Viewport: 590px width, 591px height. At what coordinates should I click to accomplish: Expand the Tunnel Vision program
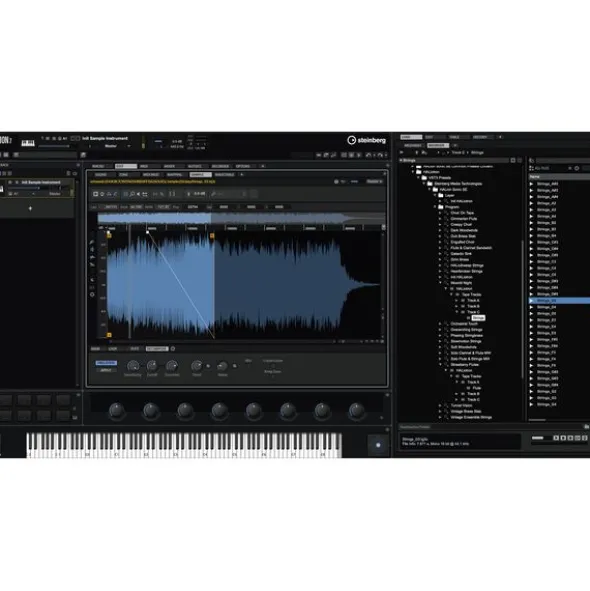(x=440, y=406)
